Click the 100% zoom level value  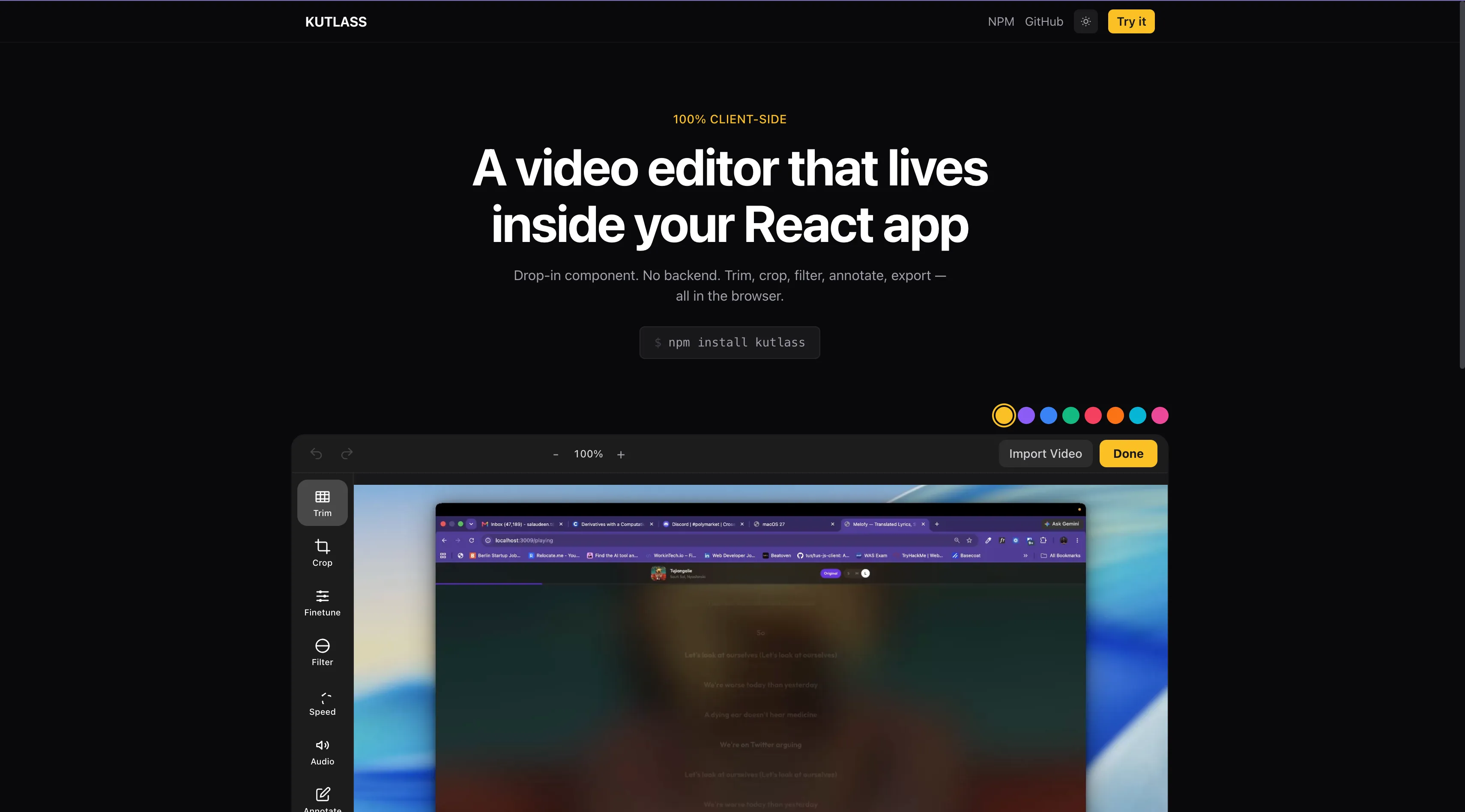(x=588, y=454)
